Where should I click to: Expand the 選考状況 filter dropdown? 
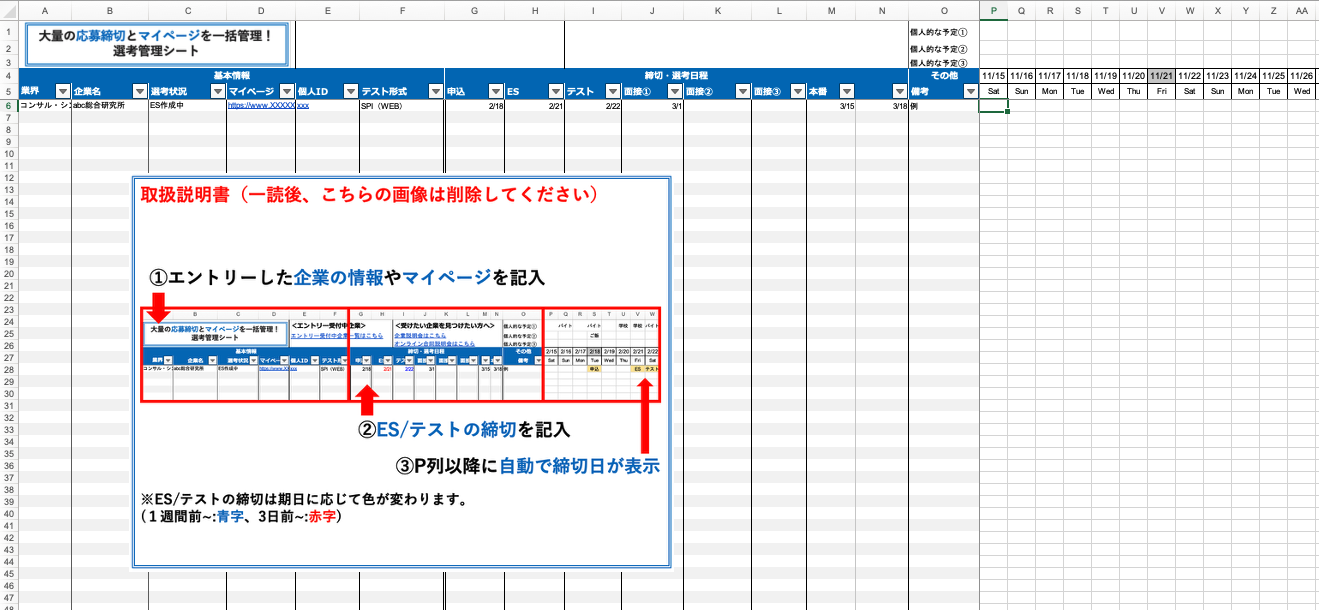(x=218, y=91)
